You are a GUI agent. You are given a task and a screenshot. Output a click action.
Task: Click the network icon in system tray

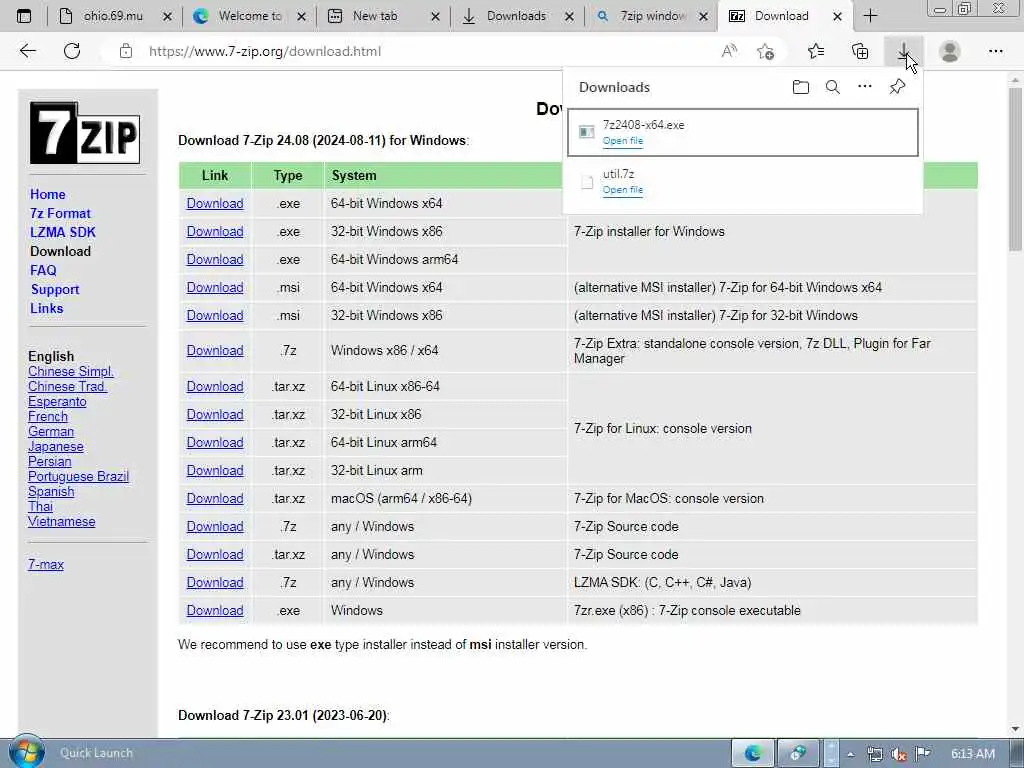click(x=875, y=754)
